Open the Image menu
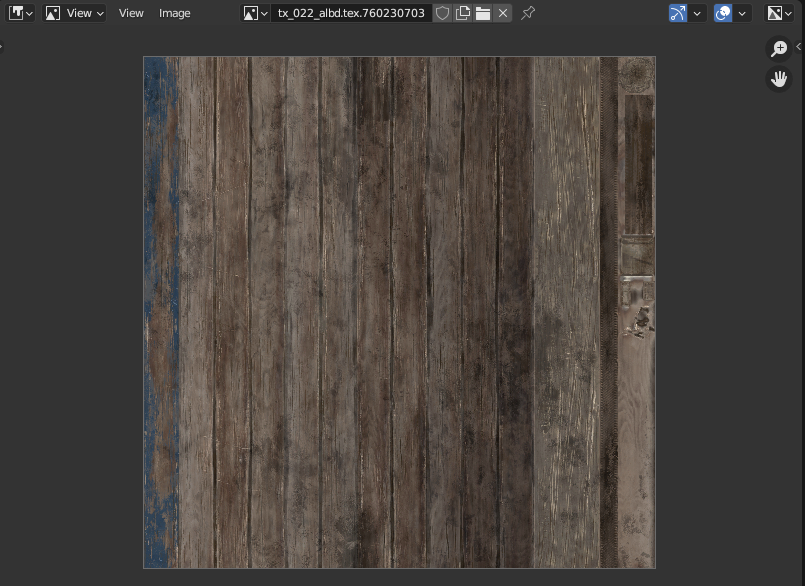This screenshot has height=586, width=805. 175,13
